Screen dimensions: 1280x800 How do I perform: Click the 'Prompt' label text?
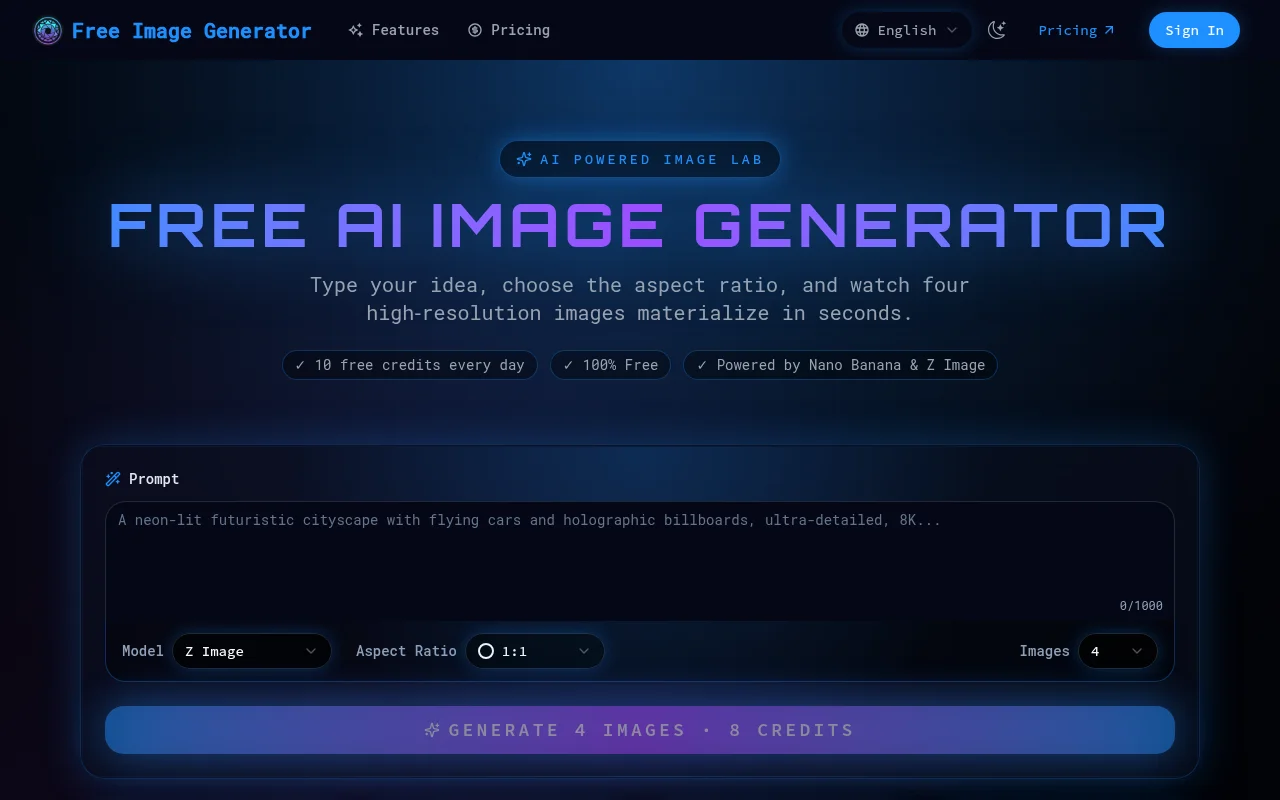click(x=154, y=479)
